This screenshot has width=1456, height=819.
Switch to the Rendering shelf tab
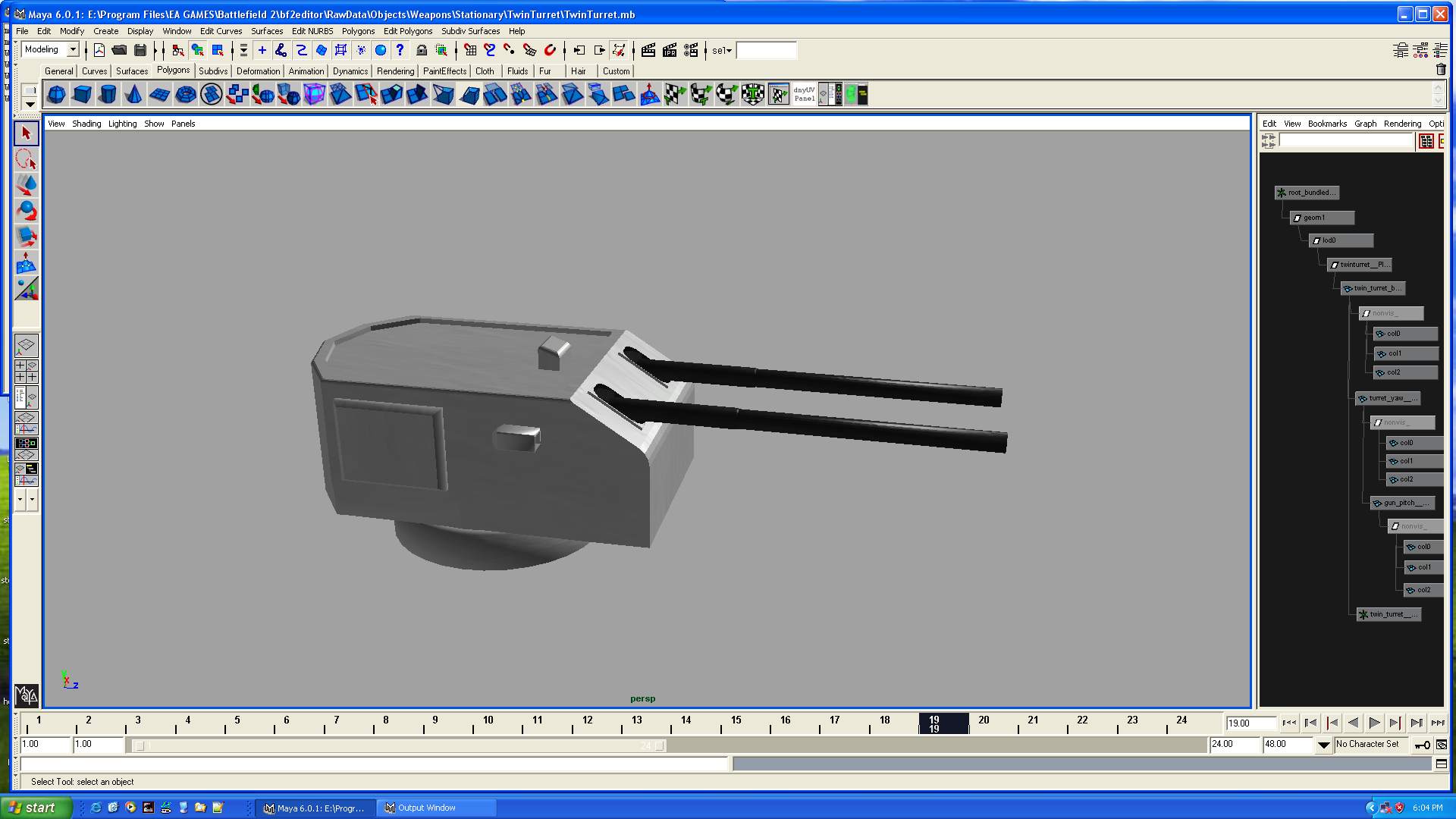point(396,71)
